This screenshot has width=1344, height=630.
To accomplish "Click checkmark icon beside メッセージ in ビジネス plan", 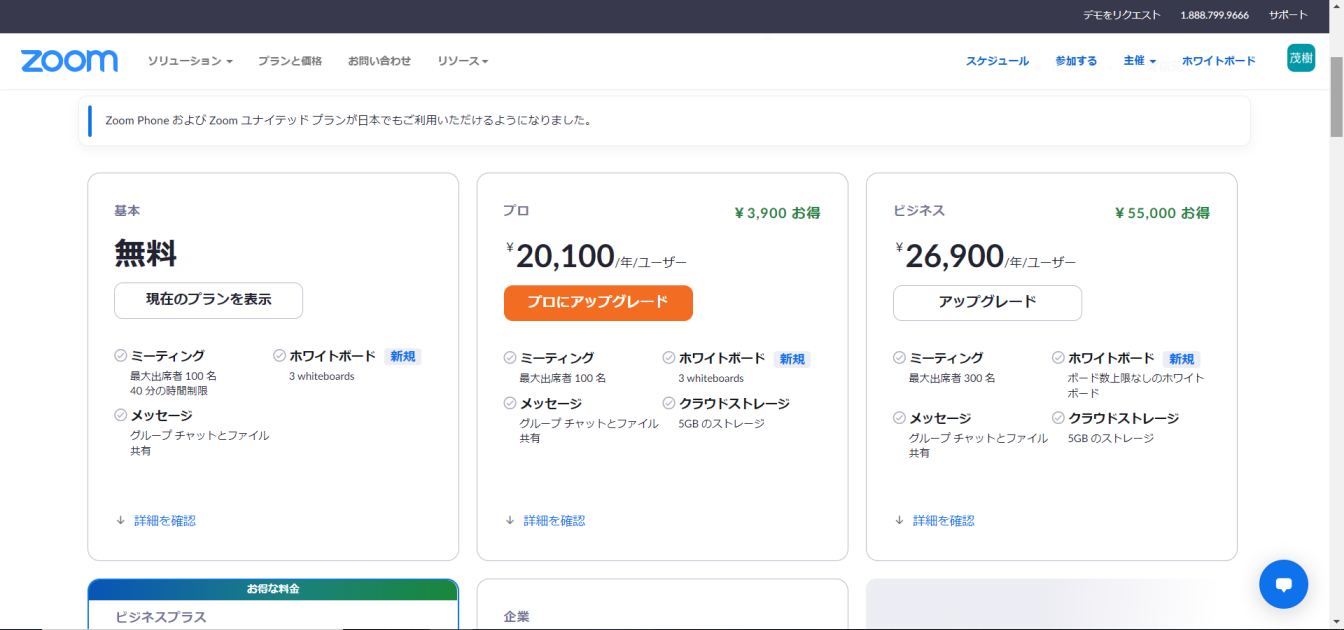I will tap(899, 419).
